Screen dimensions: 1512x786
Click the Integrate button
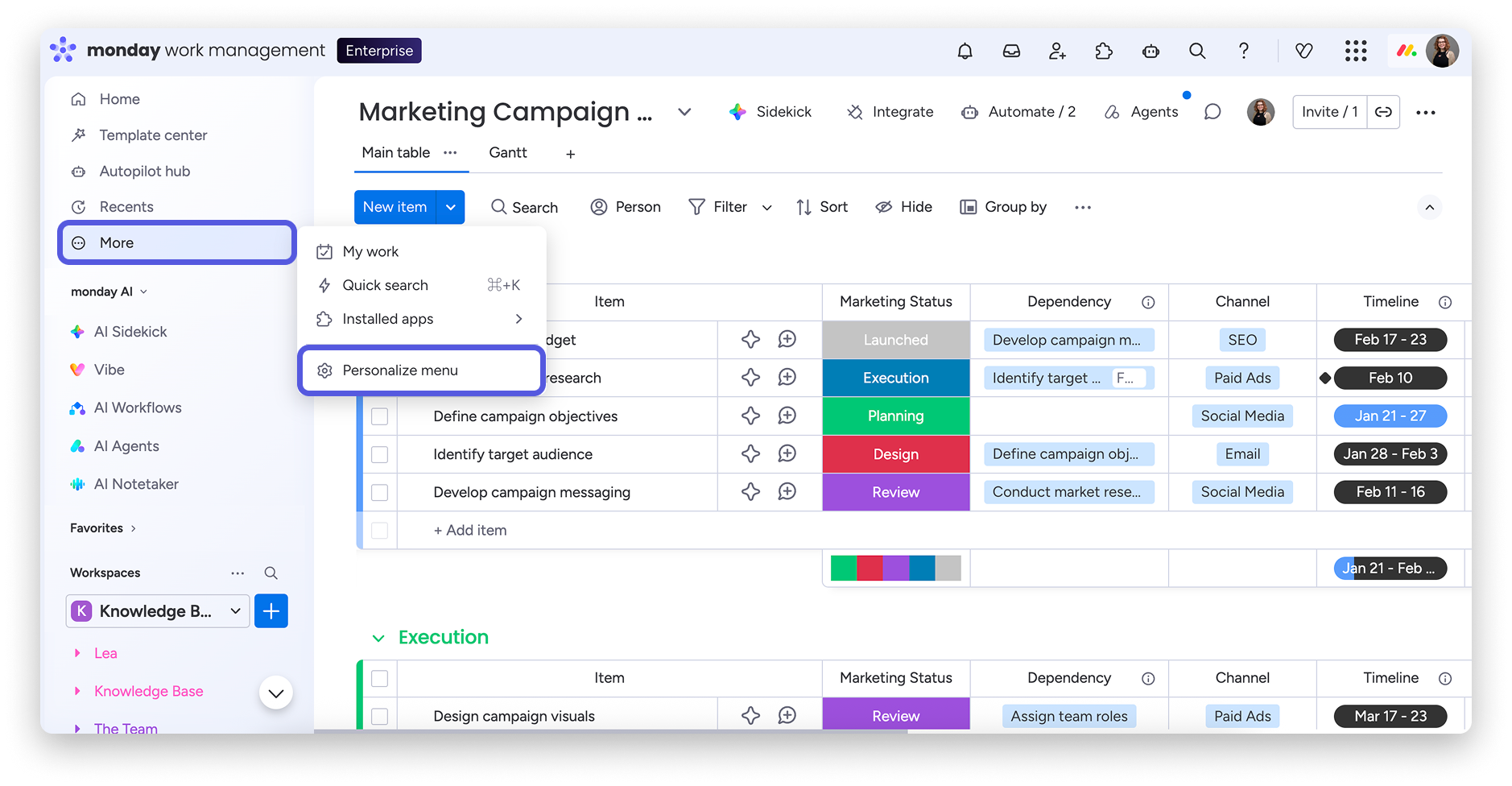(890, 112)
